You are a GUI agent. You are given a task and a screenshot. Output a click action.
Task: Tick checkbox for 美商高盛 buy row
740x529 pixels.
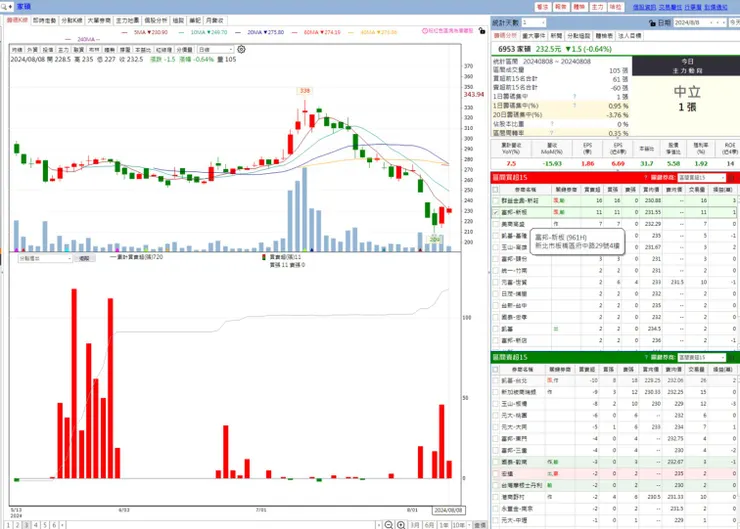point(496,224)
